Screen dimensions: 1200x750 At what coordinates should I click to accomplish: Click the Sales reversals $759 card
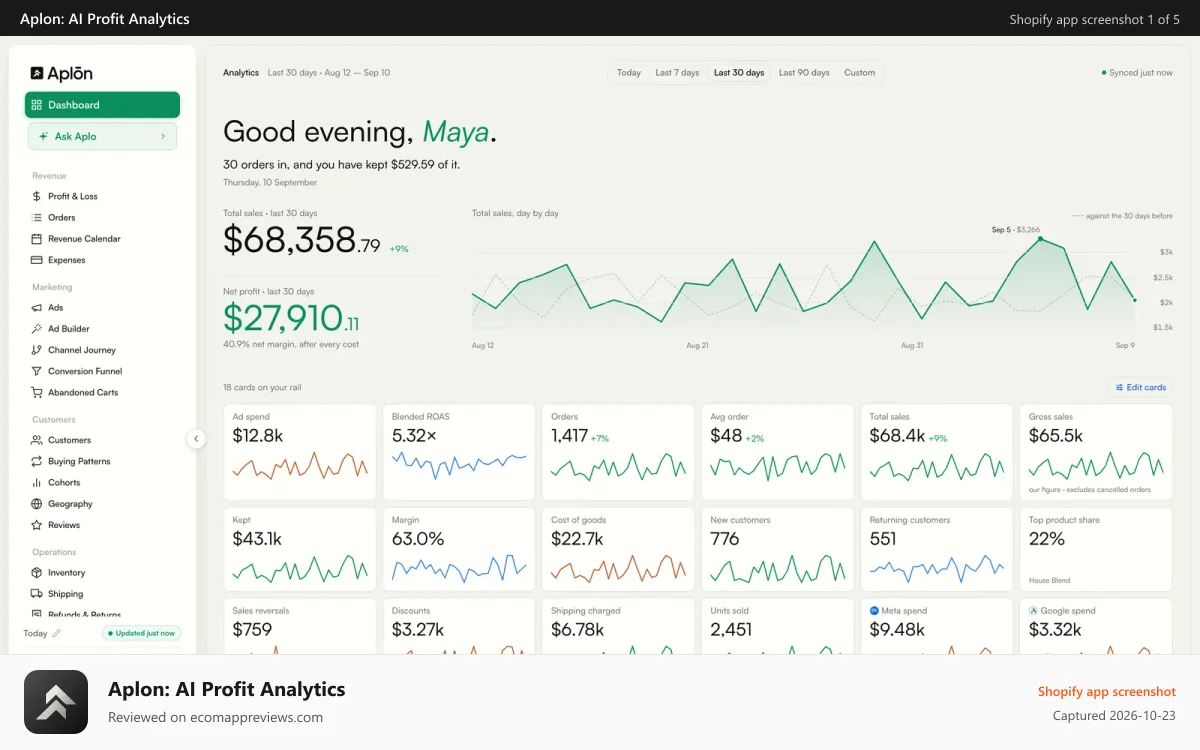[x=300, y=627]
